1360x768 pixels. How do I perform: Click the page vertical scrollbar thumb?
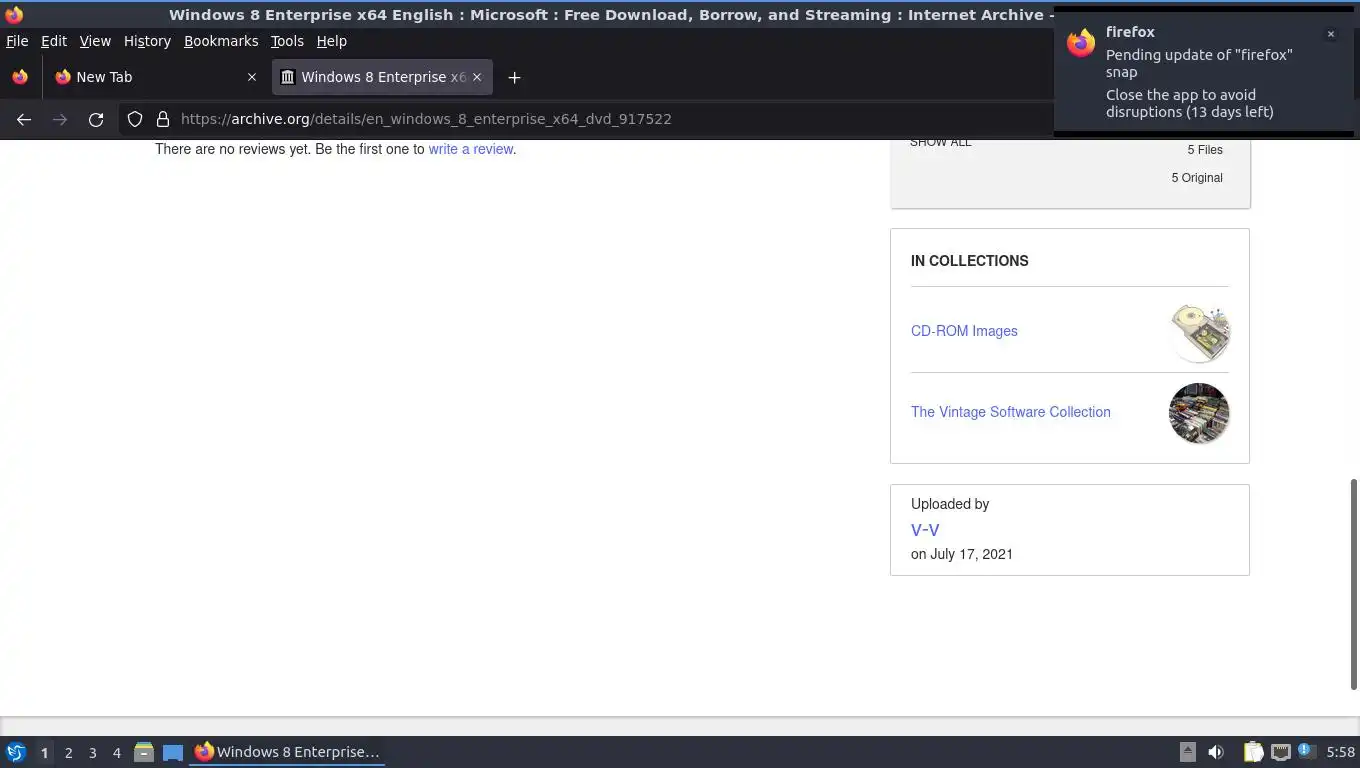point(1354,583)
